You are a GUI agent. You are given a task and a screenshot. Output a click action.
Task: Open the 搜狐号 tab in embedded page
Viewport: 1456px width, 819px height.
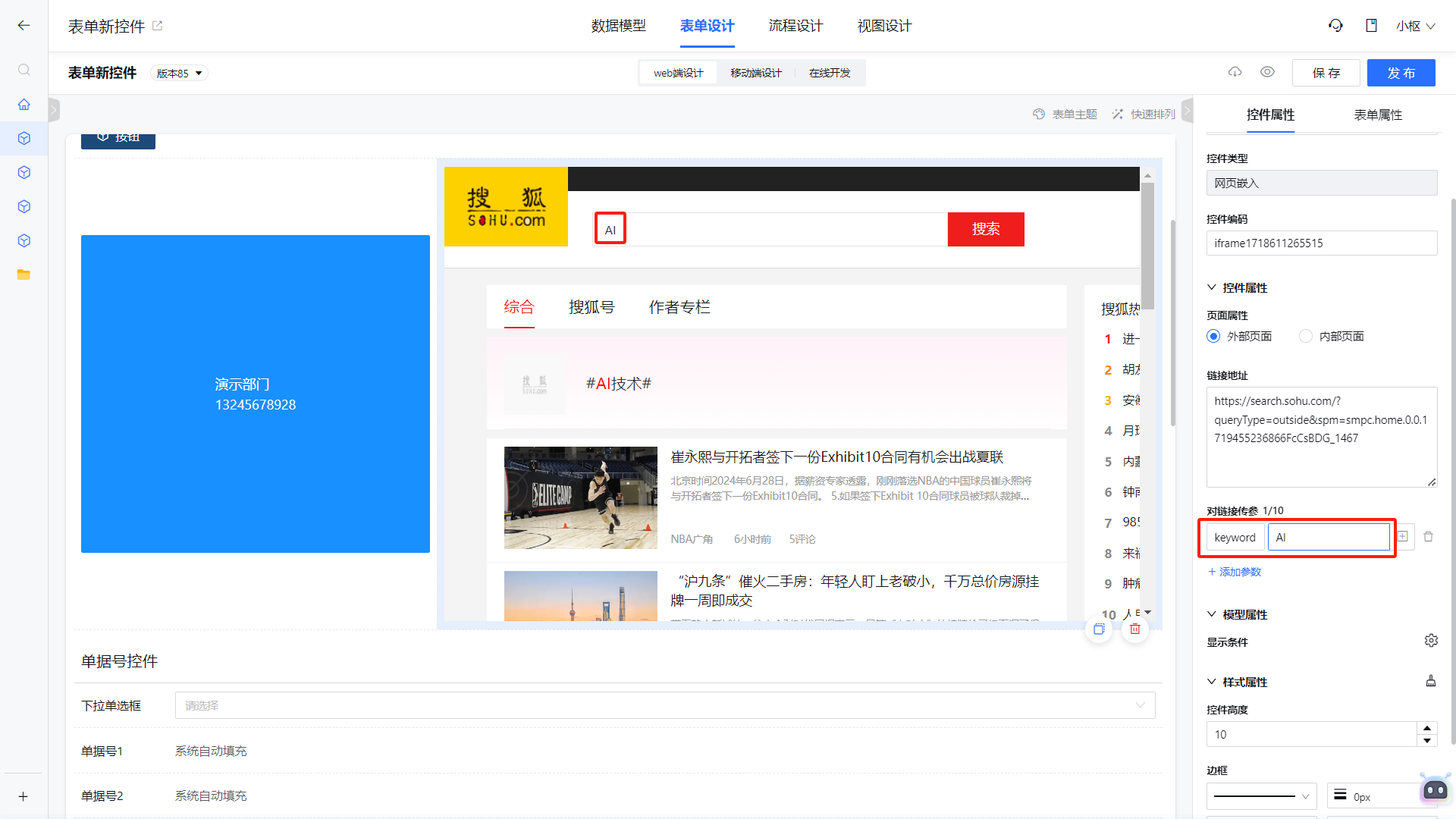coord(591,307)
